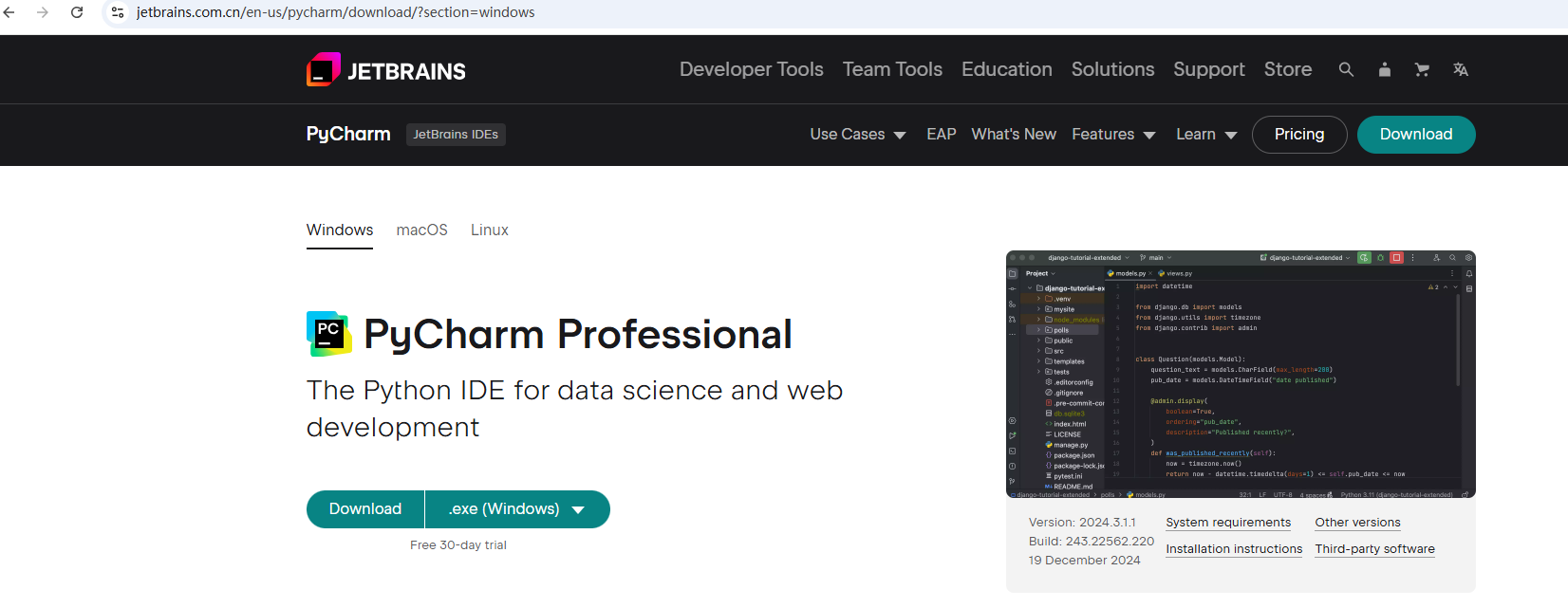
Task: Open Third-party software link
Action: [x=1374, y=549]
